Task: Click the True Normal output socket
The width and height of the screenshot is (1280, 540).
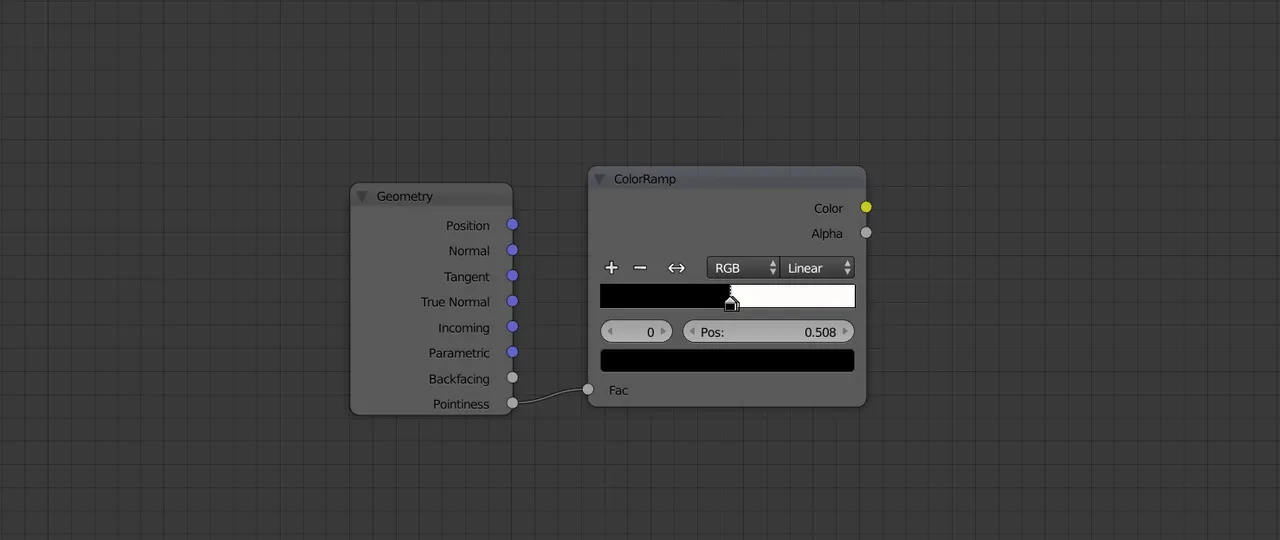Action: 512,301
